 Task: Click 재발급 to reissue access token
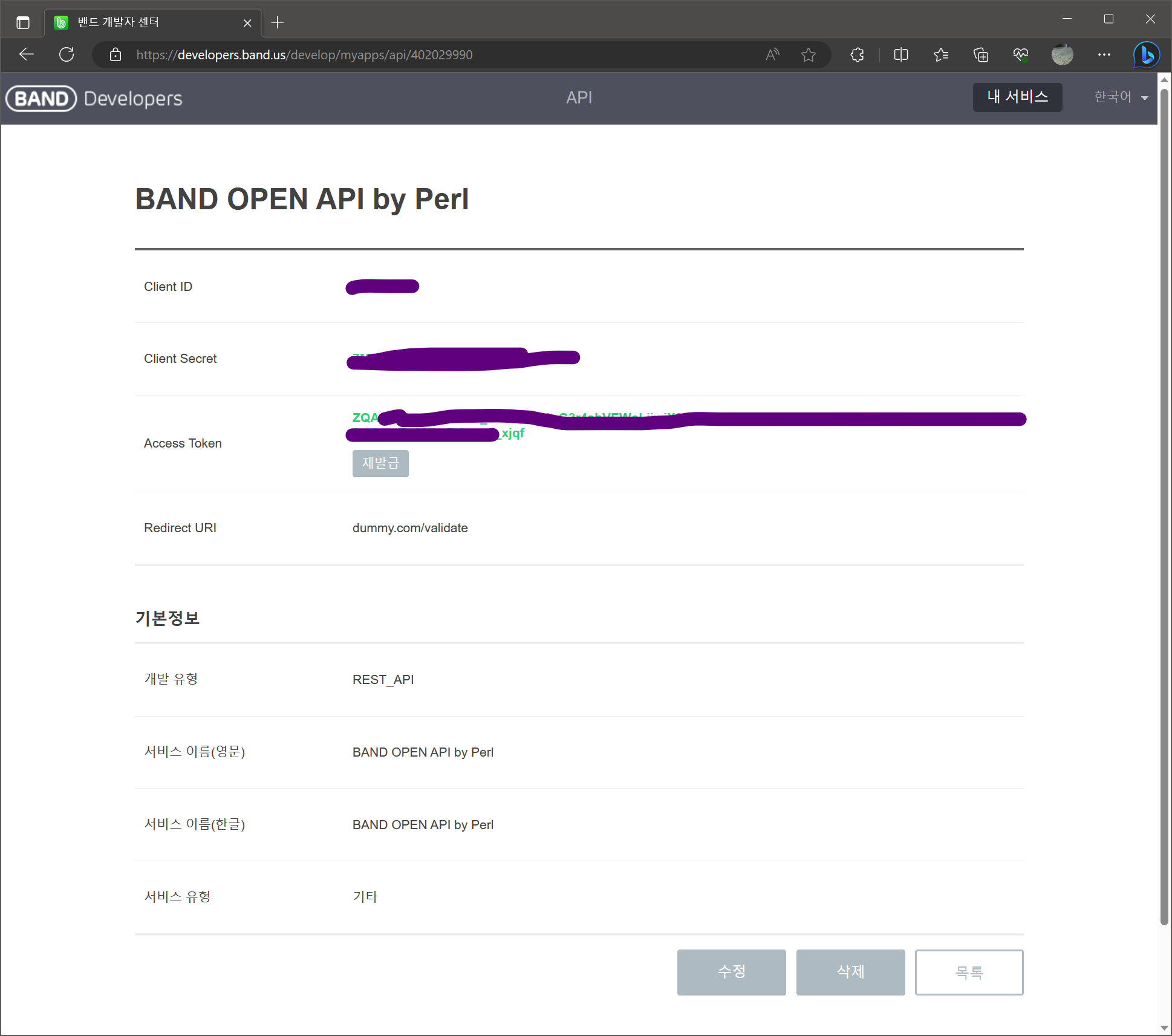380,463
